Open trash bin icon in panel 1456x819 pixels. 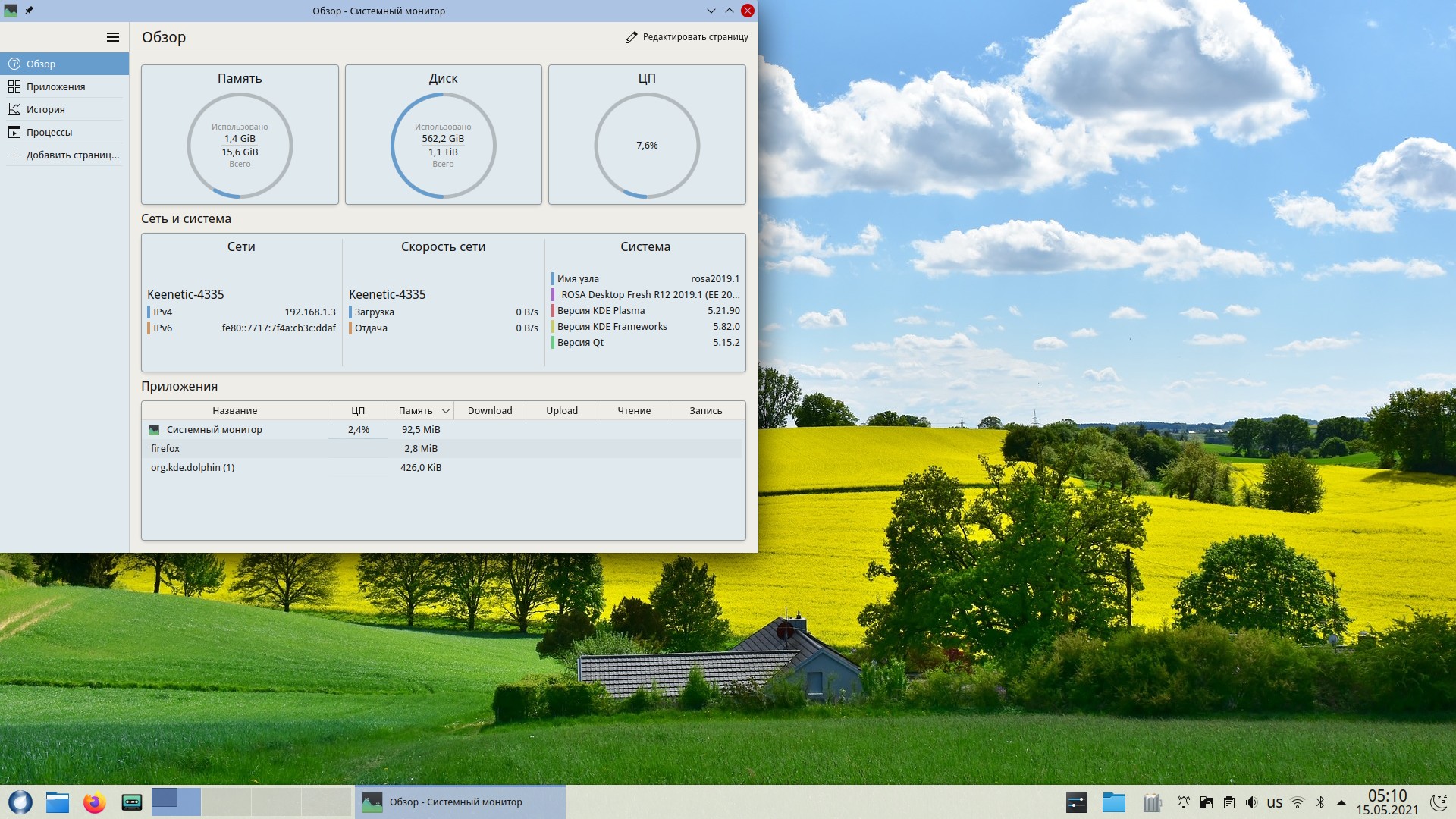[1152, 802]
